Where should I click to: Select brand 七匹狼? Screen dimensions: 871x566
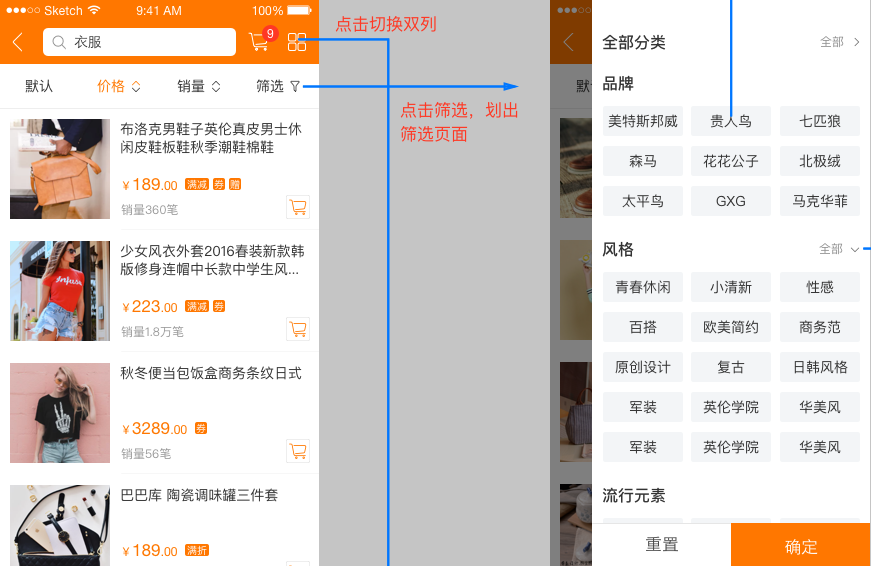[820, 121]
